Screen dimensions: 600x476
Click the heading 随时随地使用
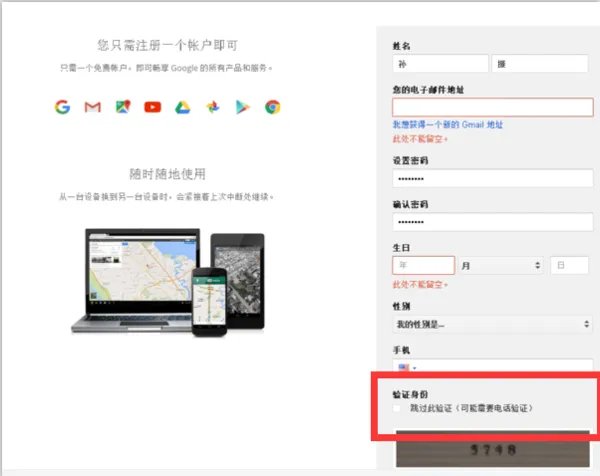click(168, 174)
